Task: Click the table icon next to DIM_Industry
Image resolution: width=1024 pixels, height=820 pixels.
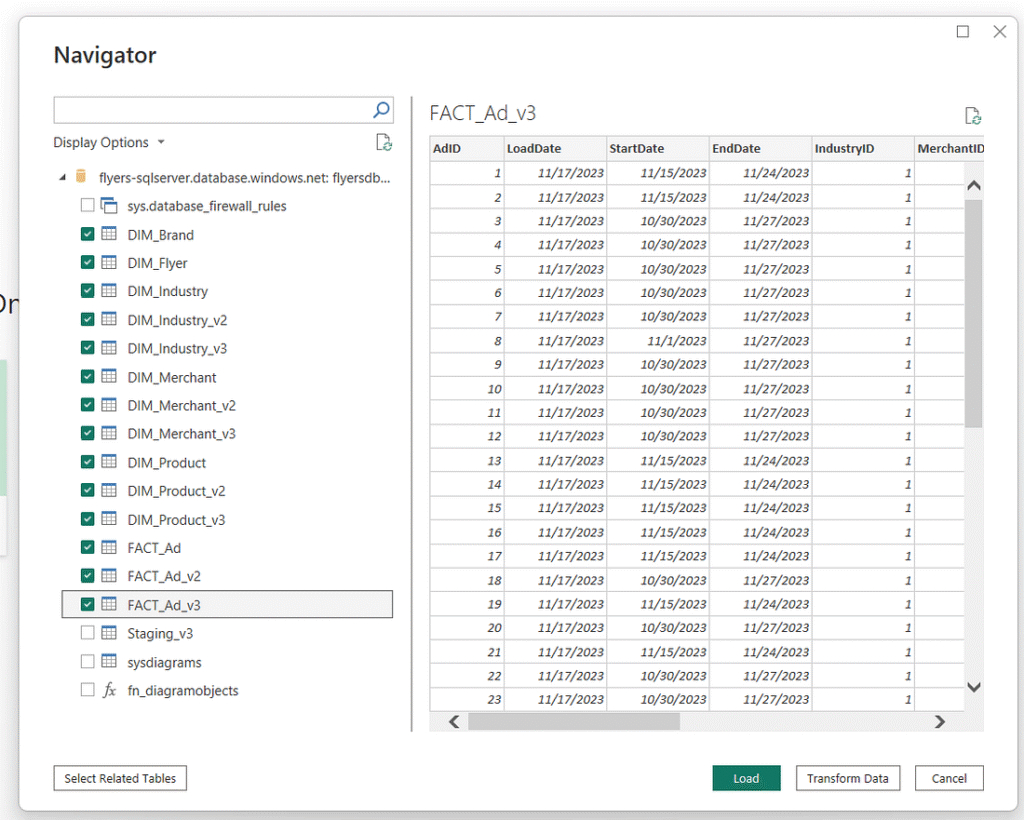Action: [109, 291]
